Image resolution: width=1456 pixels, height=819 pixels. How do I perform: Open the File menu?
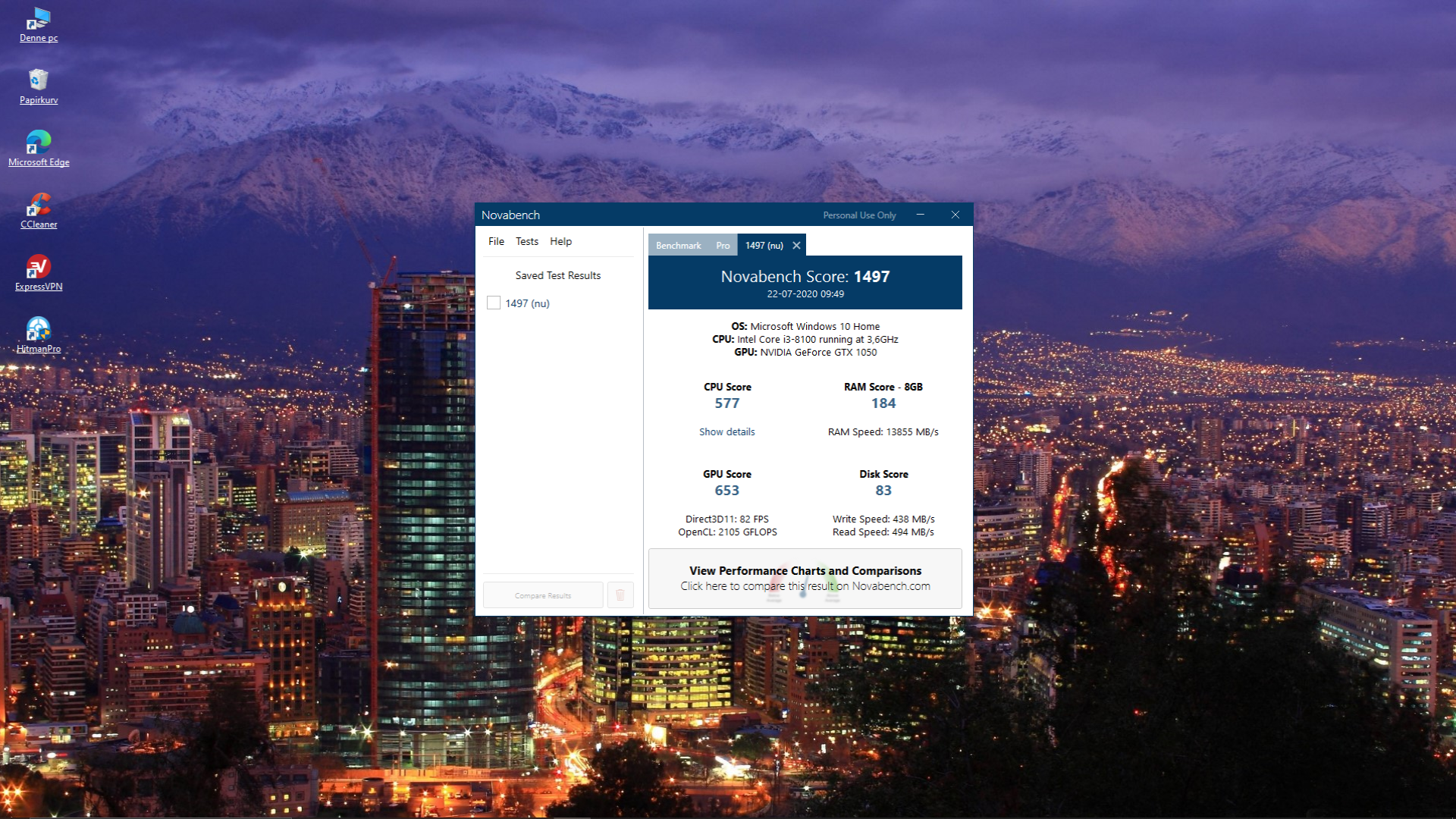coord(496,241)
